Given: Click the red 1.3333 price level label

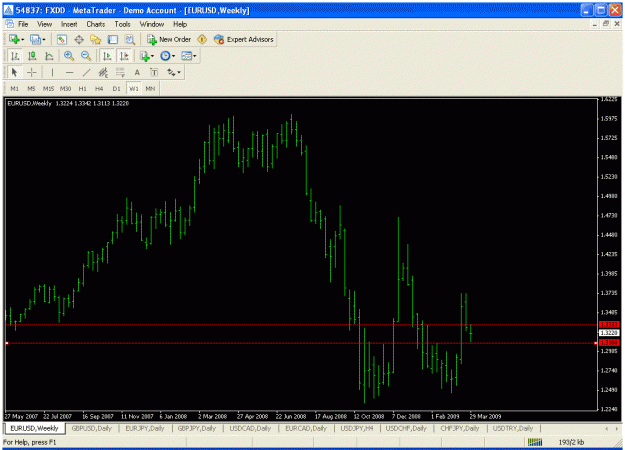Looking at the screenshot, I should [x=609, y=325].
